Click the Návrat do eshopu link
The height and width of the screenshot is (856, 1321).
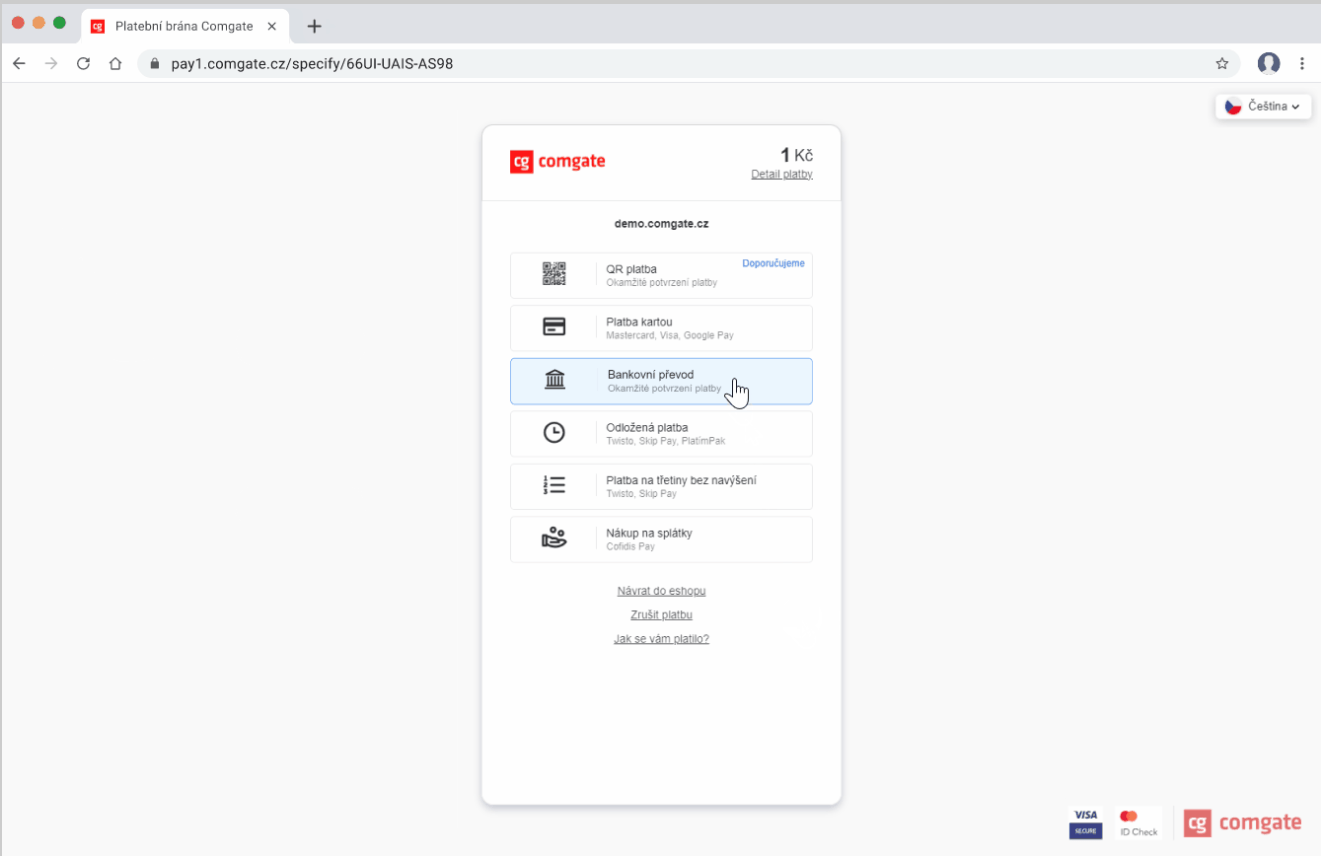pyautogui.click(x=661, y=591)
